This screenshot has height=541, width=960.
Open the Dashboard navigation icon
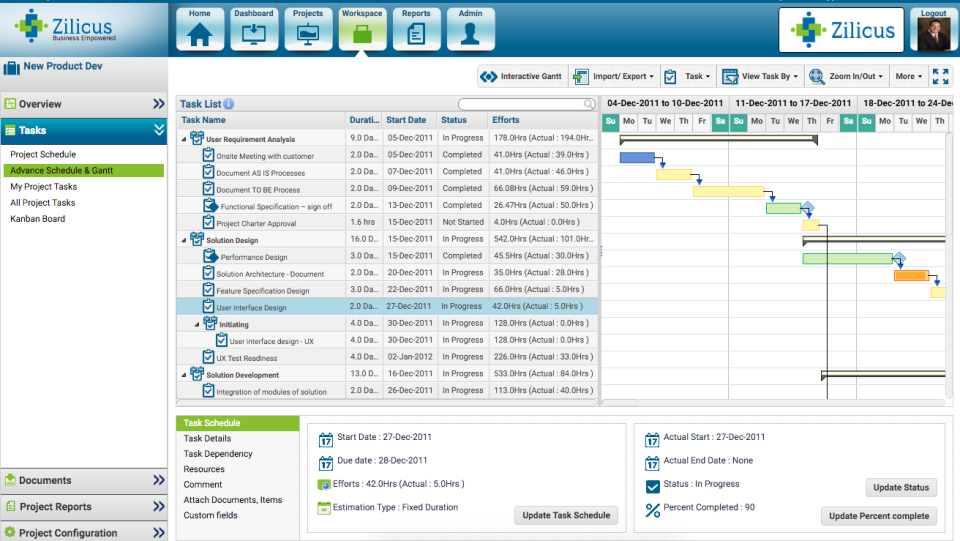[253, 29]
